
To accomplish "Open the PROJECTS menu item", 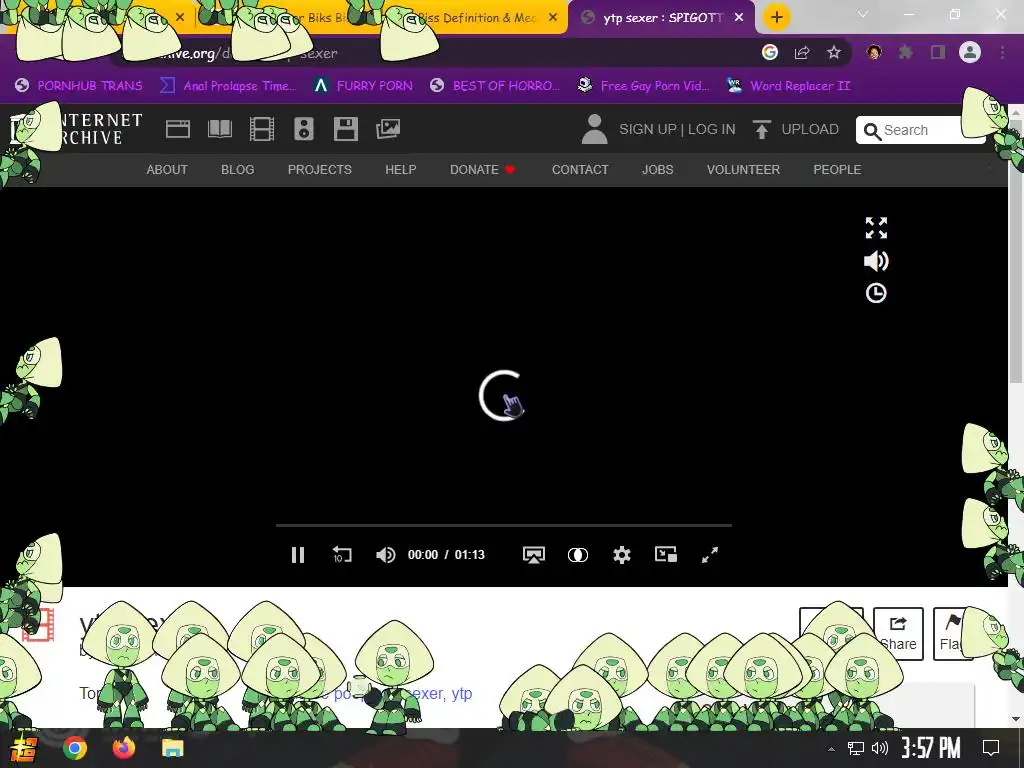I will [x=319, y=170].
